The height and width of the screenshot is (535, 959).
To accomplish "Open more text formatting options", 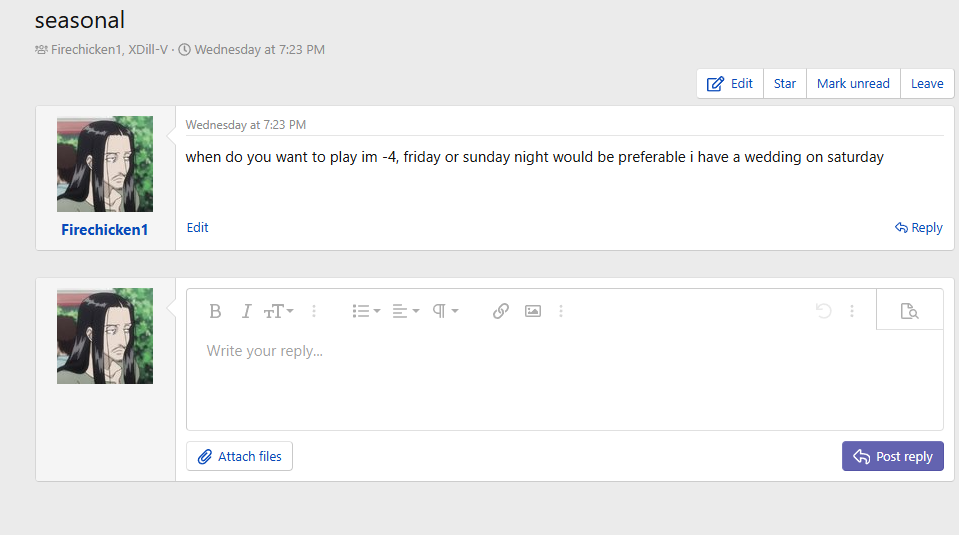I will pos(314,311).
